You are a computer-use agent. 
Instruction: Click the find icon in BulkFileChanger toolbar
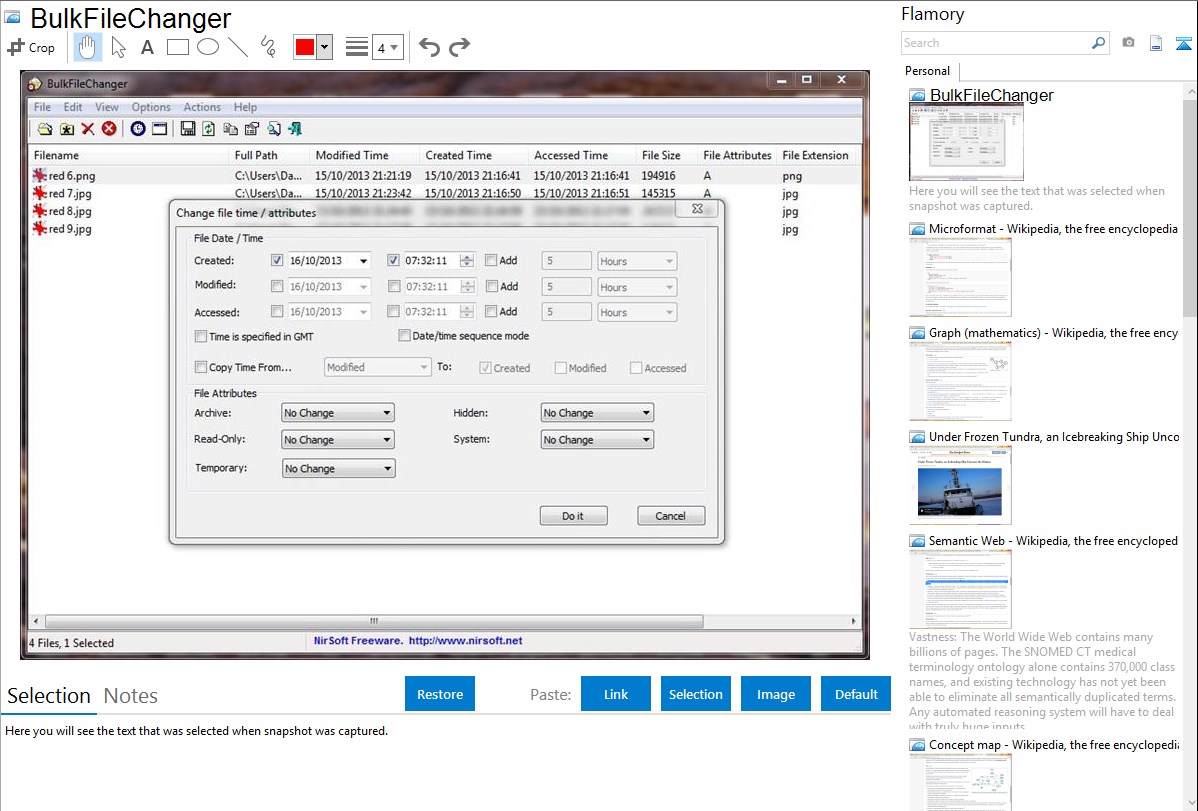pyautogui.click(x=274, y=129)
